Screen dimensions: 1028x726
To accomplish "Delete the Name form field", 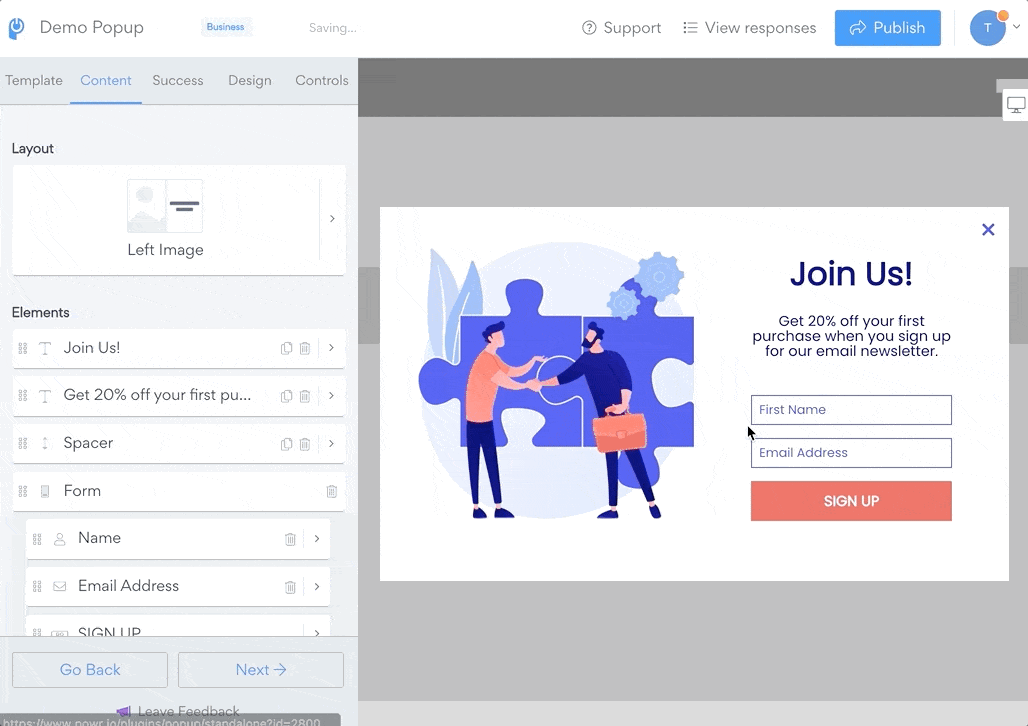I will [290, 539].
